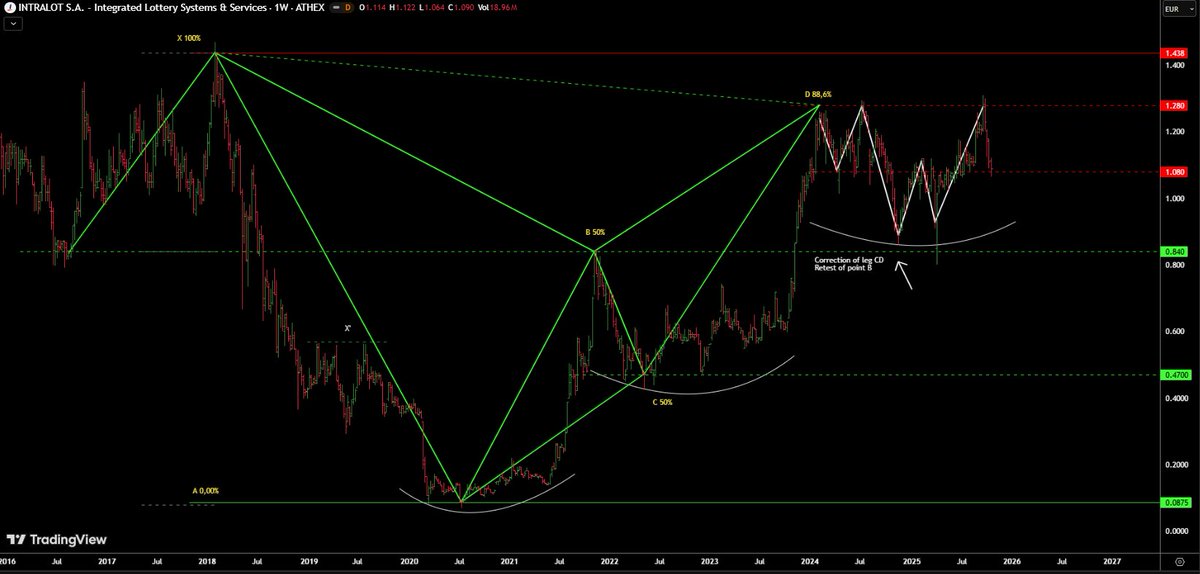Select the 'D 88,6%' pattern label
The width and height of the screenshot is (1200, 574).
(818, 94)
